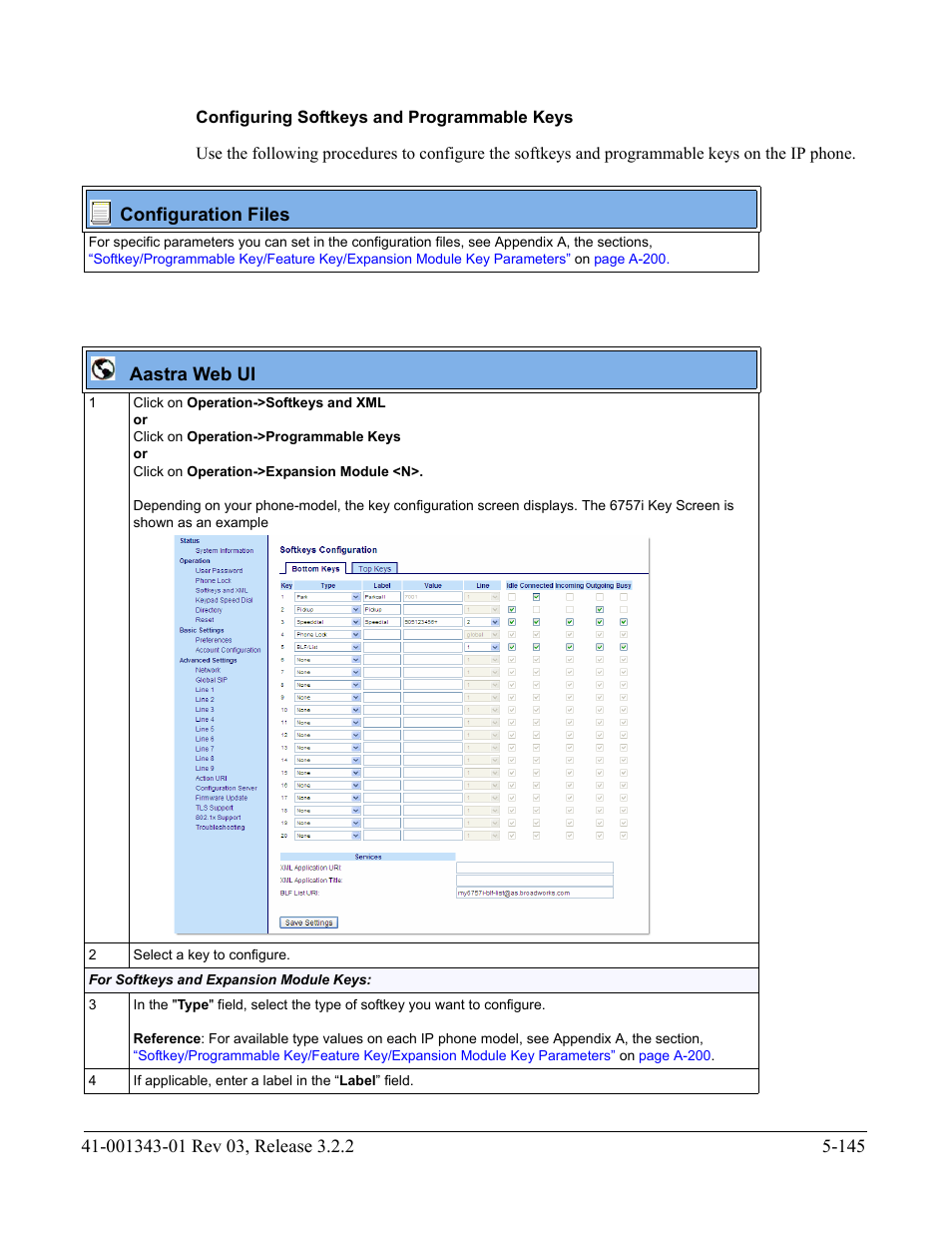This screenshot has height=1233, width=952.
Task: Click the XML Application Title input field
Action: (534, 880)
